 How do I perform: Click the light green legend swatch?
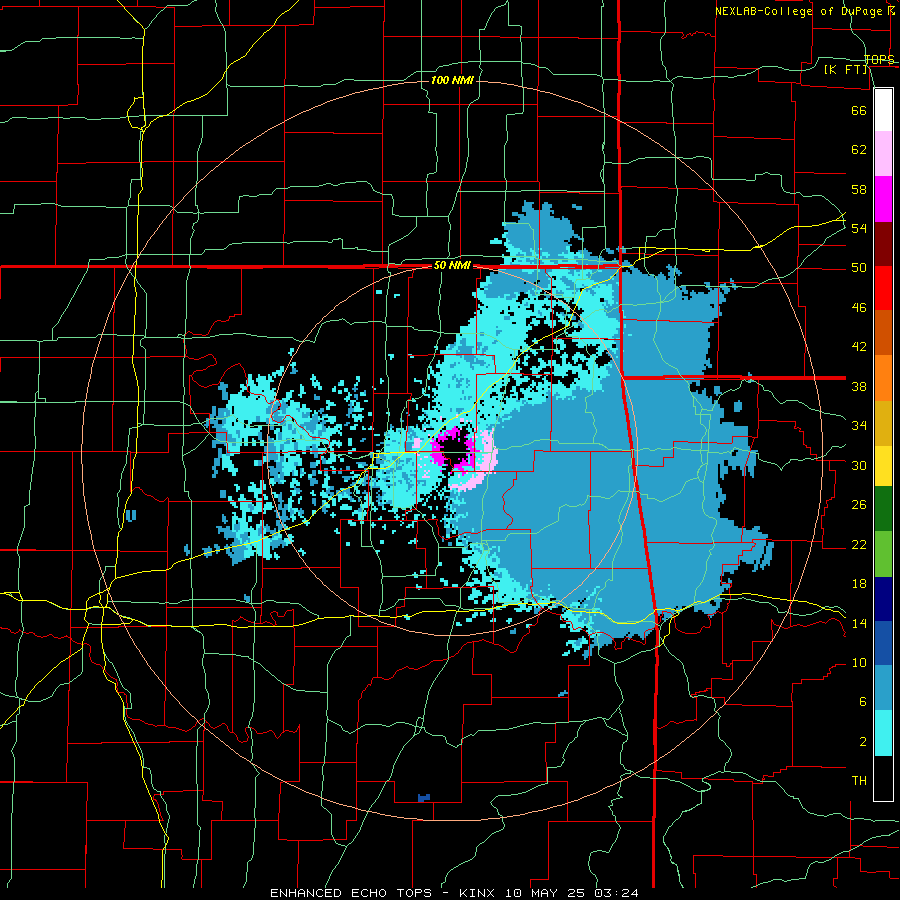pyautogui.click(x=883, y=554)
